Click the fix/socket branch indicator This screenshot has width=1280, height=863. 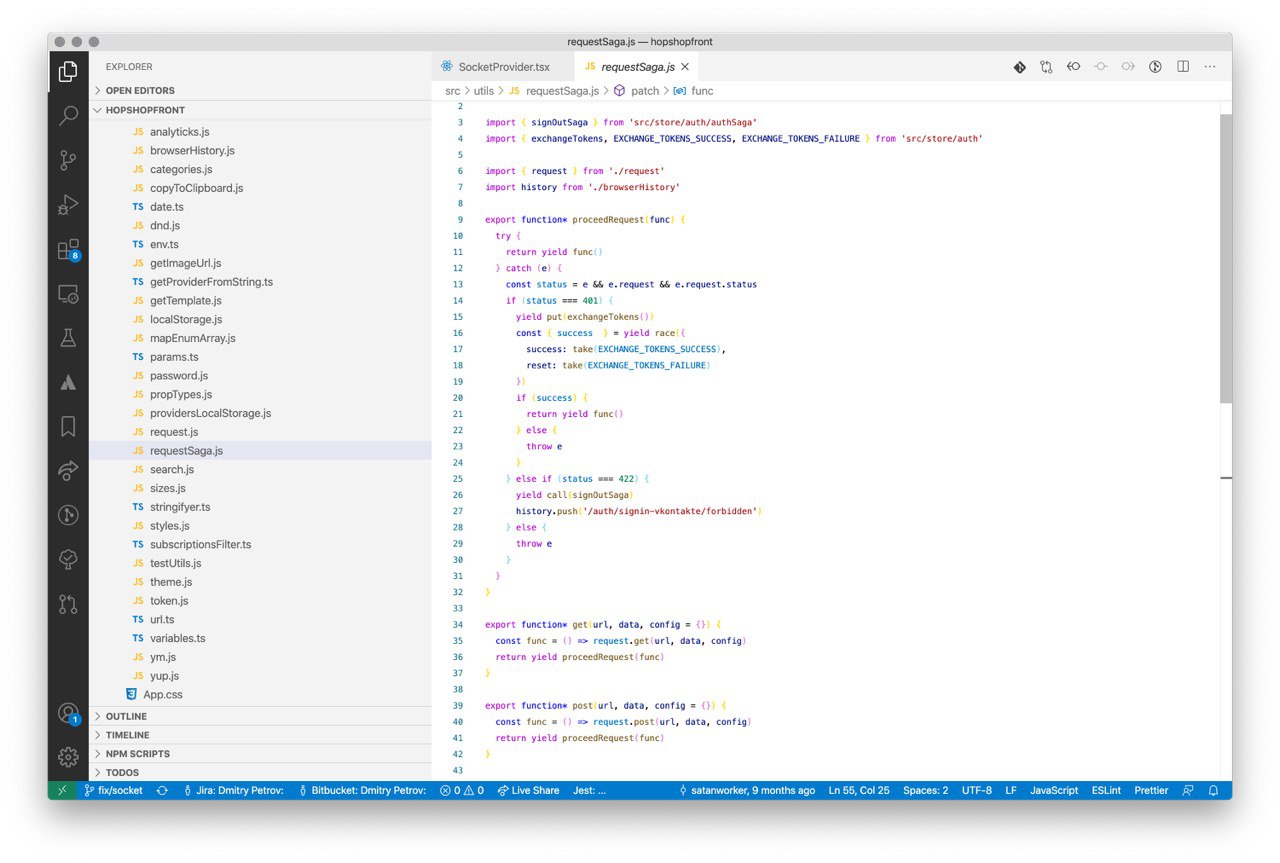113,790
